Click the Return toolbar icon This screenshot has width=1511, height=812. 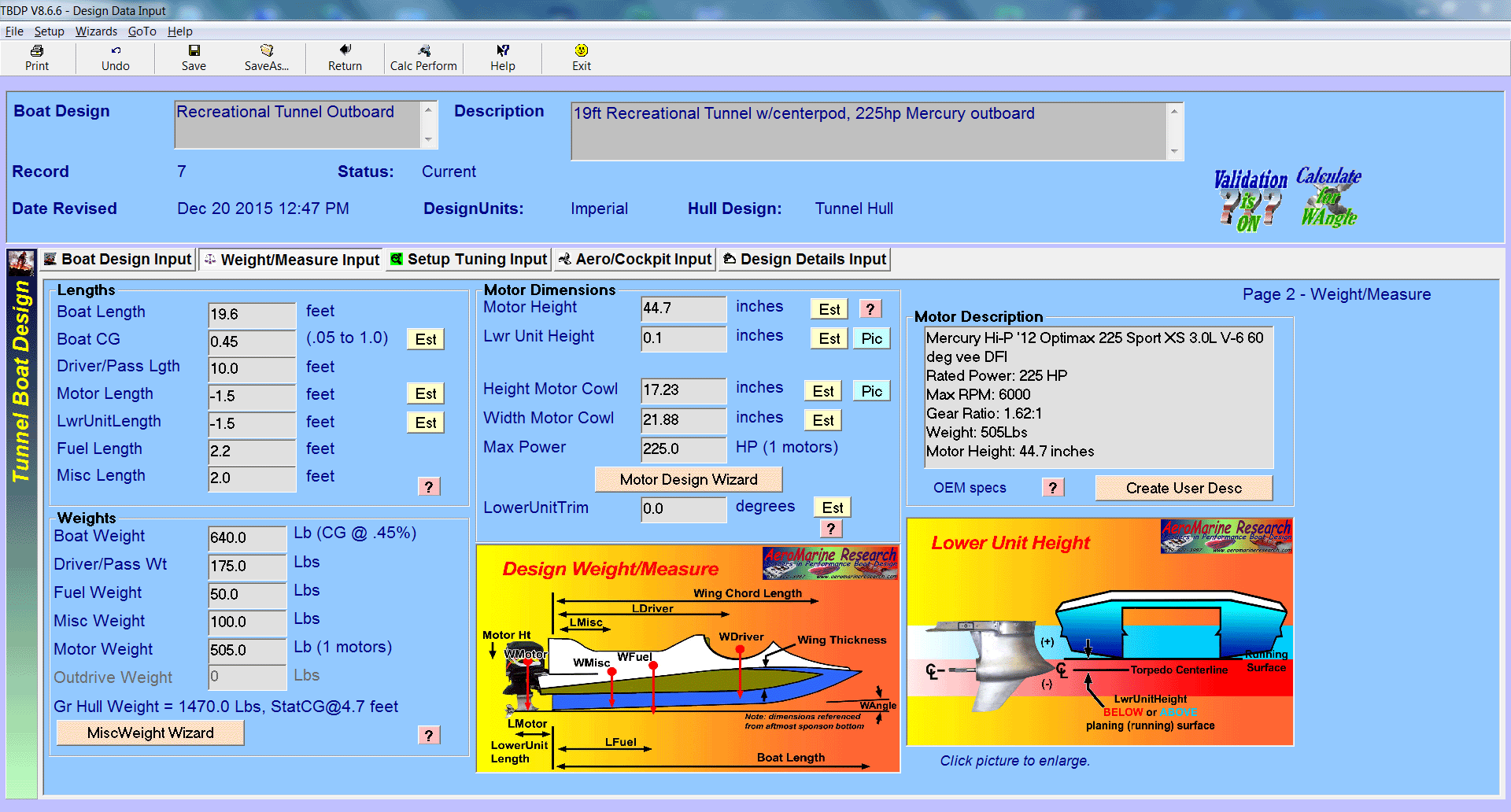click(x=345, y=58)
